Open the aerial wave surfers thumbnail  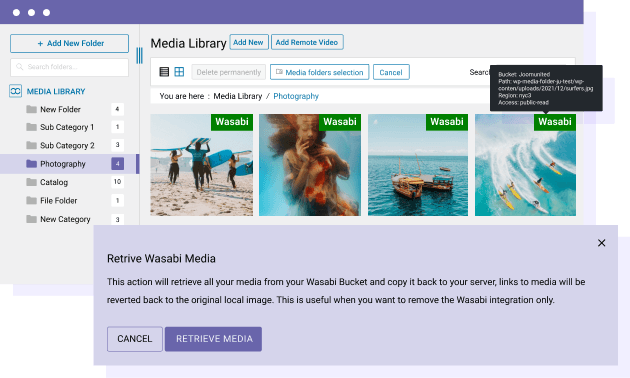[525, 165]
